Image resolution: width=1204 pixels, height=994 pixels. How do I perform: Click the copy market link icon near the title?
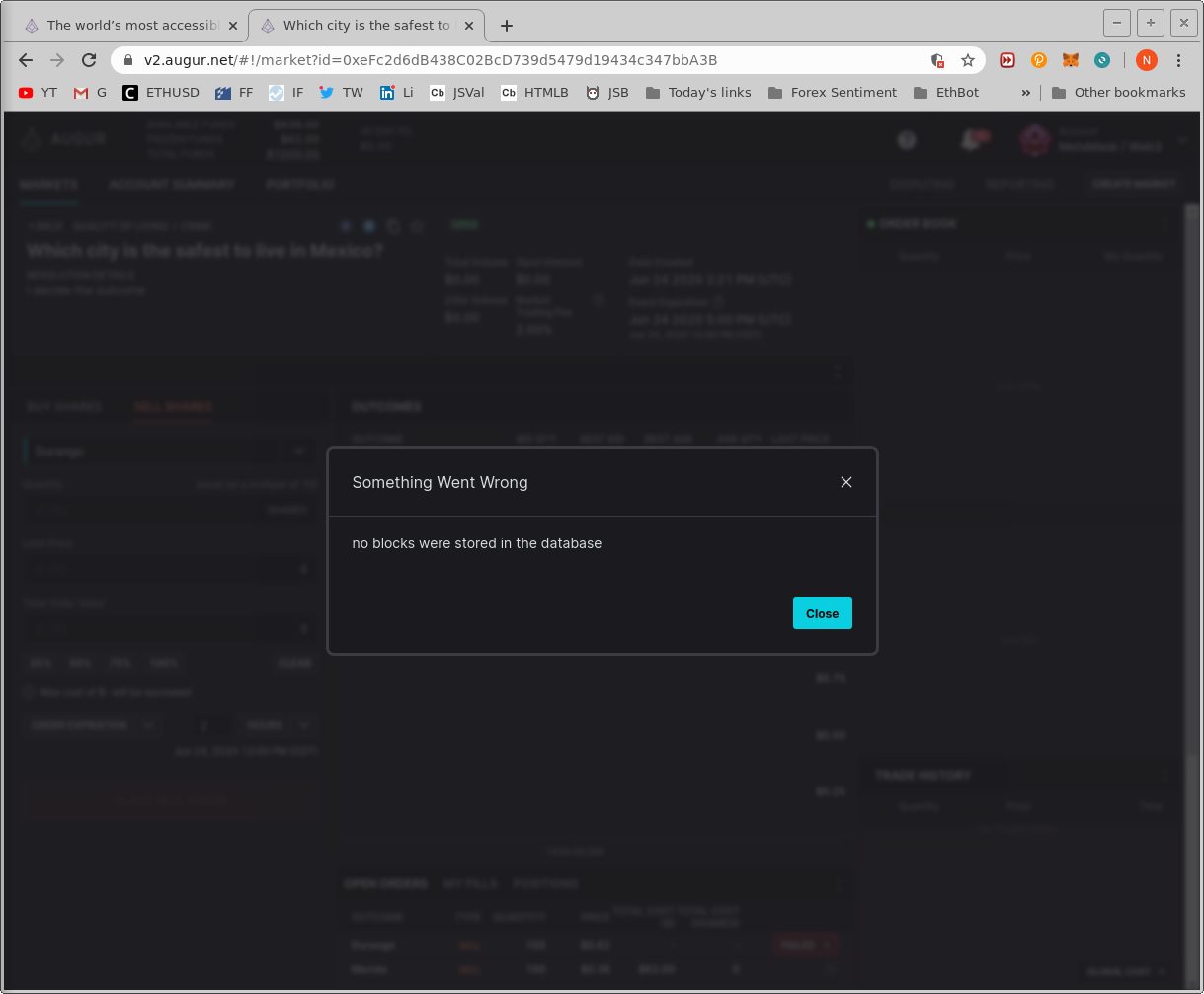pos(393,225)
